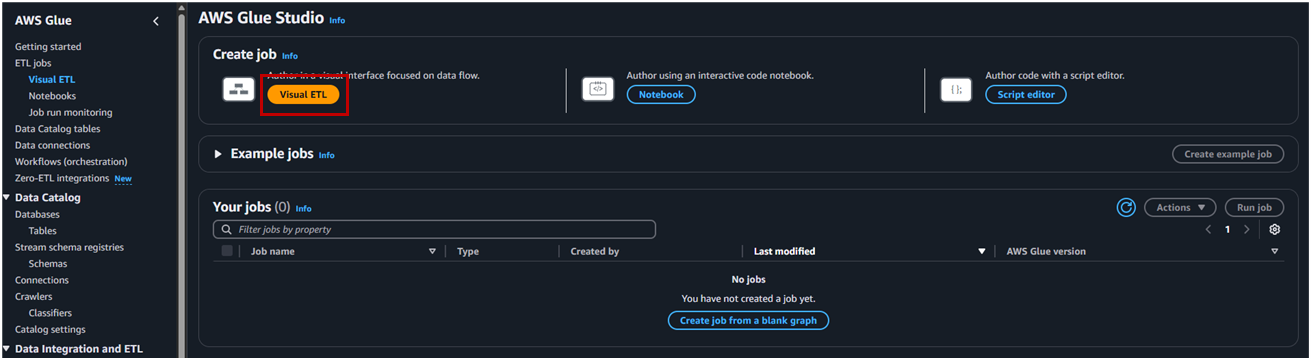
Task: Open ETL jobs in sidebar
Action: click(33, 63)
